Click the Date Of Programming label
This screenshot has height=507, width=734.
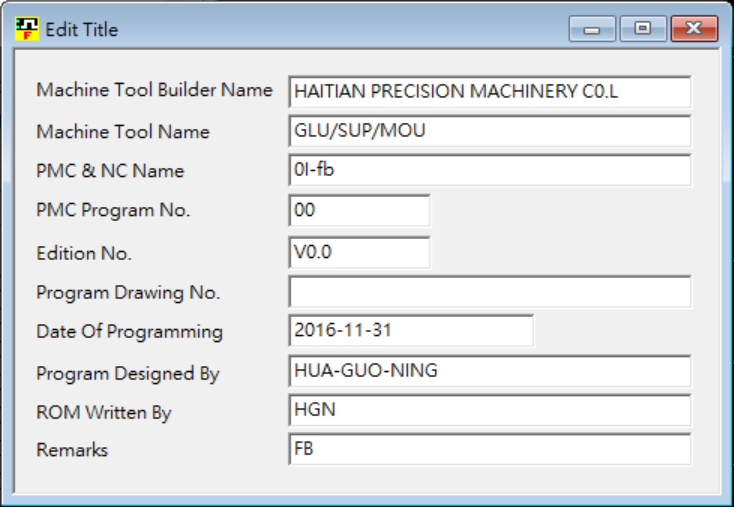point(129,332)
